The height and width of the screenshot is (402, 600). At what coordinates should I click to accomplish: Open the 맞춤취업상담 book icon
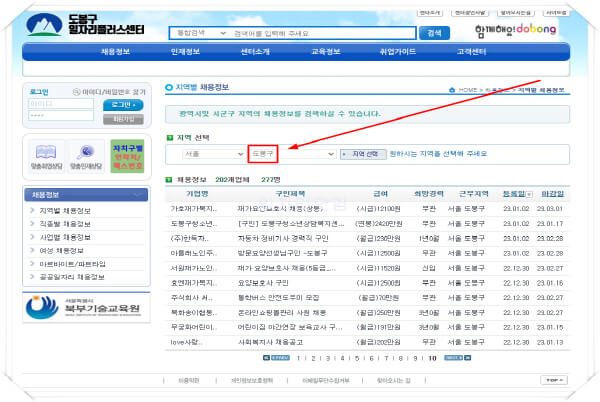46,156
